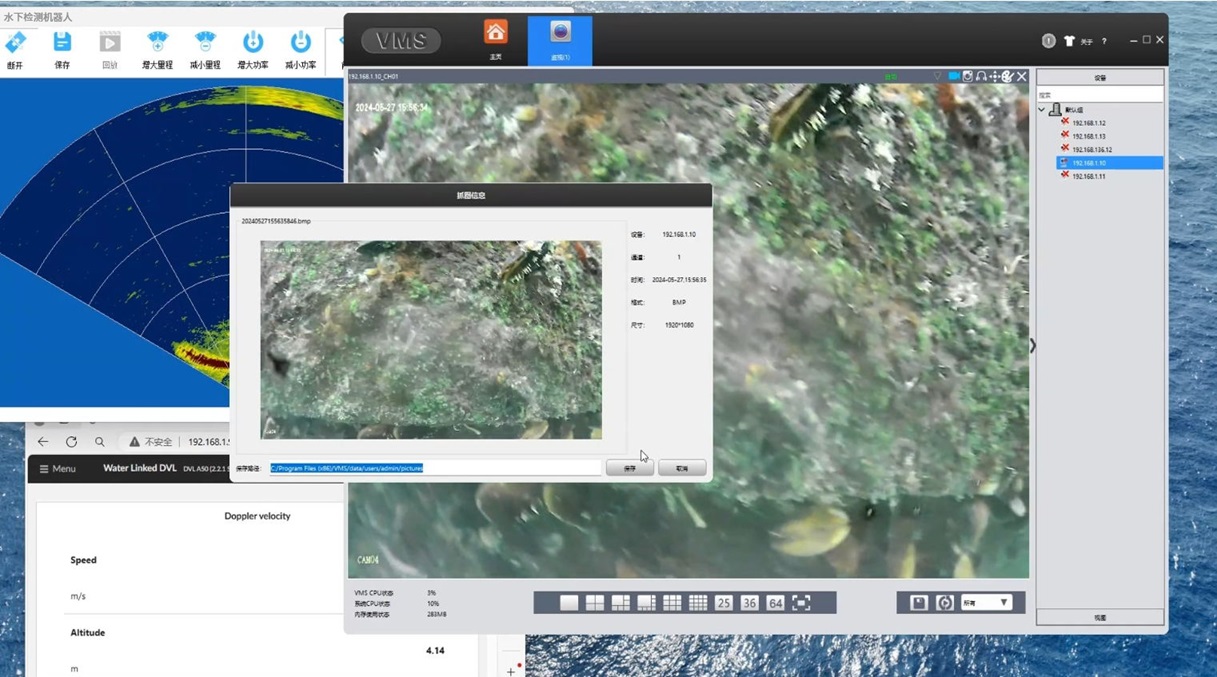Screen dimensions: 1217x677
Task: Collapse the device side panel arrow
Action: tap(1033, 345)
